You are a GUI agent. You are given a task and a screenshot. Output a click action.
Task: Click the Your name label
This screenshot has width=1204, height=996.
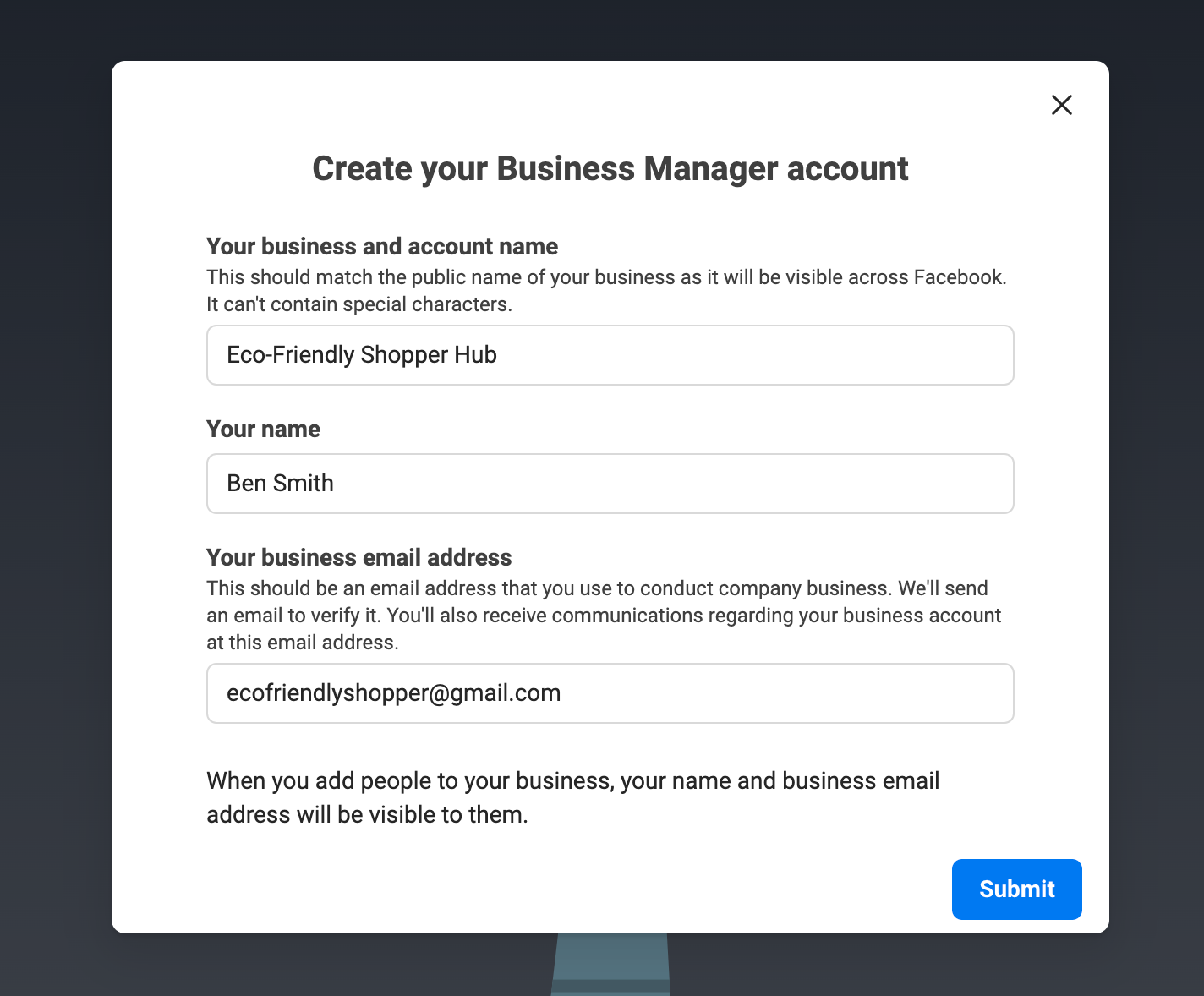263,429
